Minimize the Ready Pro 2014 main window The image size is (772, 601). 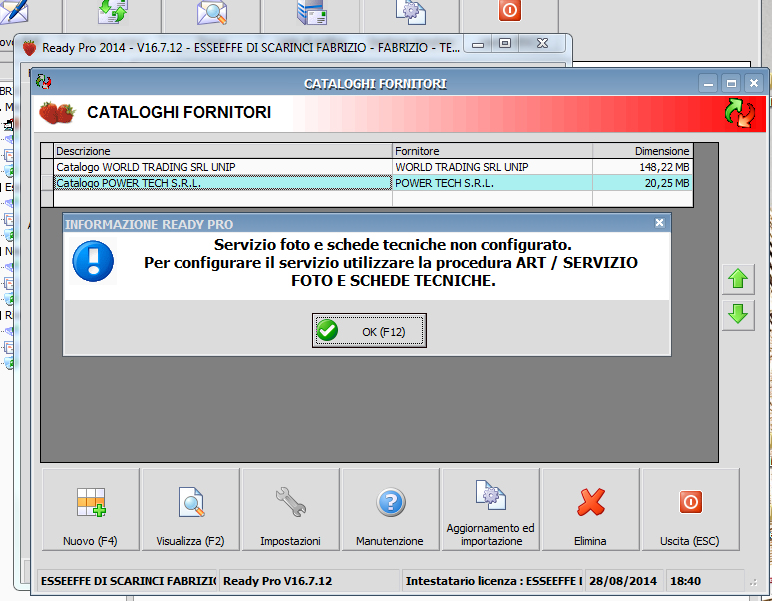pyautogui.click(x=478, y=44)
